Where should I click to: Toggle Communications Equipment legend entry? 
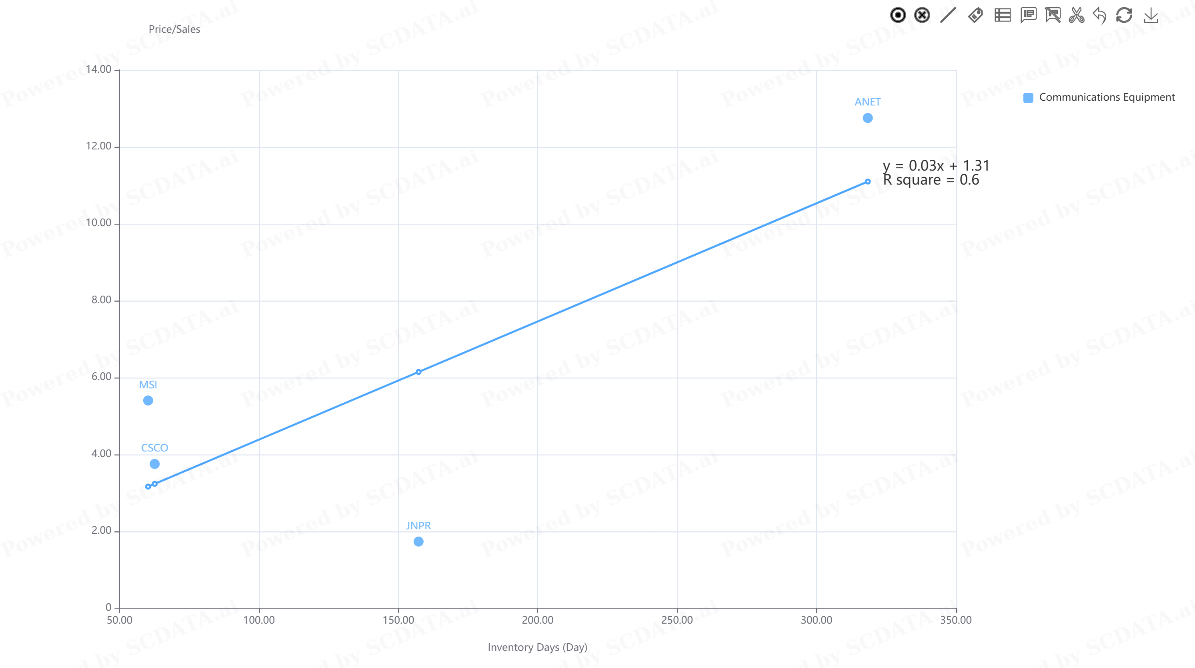(x=1099, y=97)
